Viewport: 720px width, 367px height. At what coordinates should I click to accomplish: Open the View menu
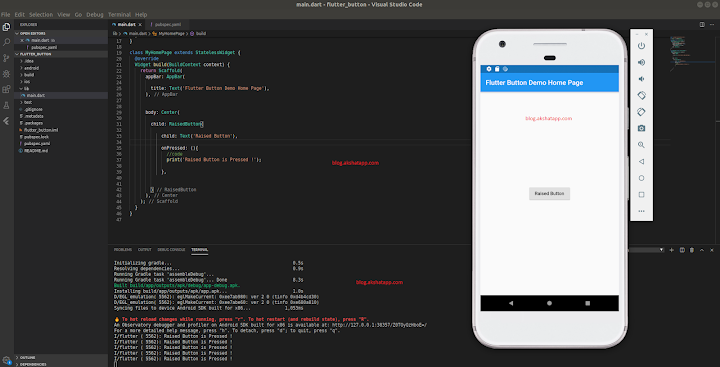click(x=64, y=15)
